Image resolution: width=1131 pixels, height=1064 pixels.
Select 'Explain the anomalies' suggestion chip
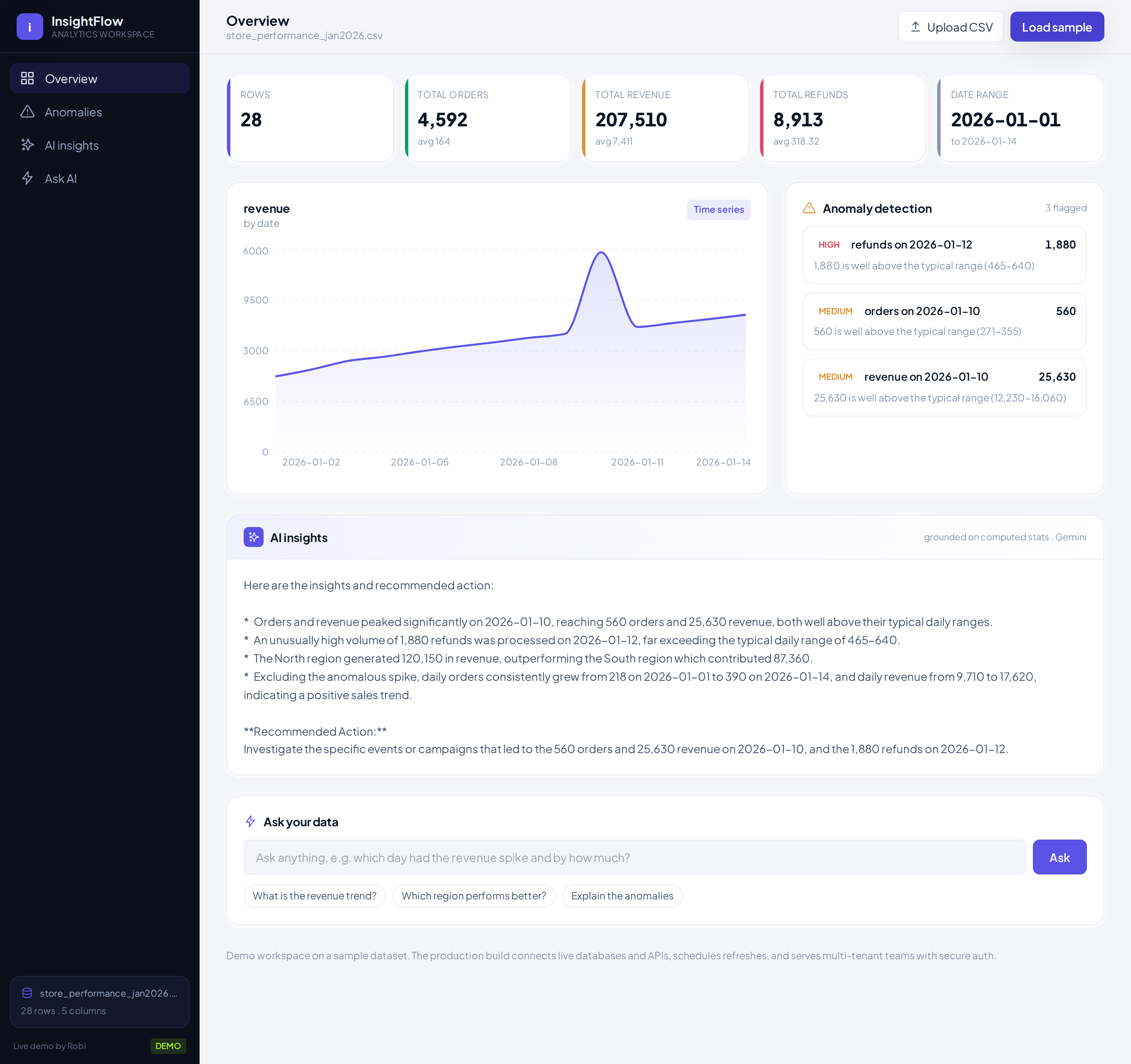(x=622, y=896)
